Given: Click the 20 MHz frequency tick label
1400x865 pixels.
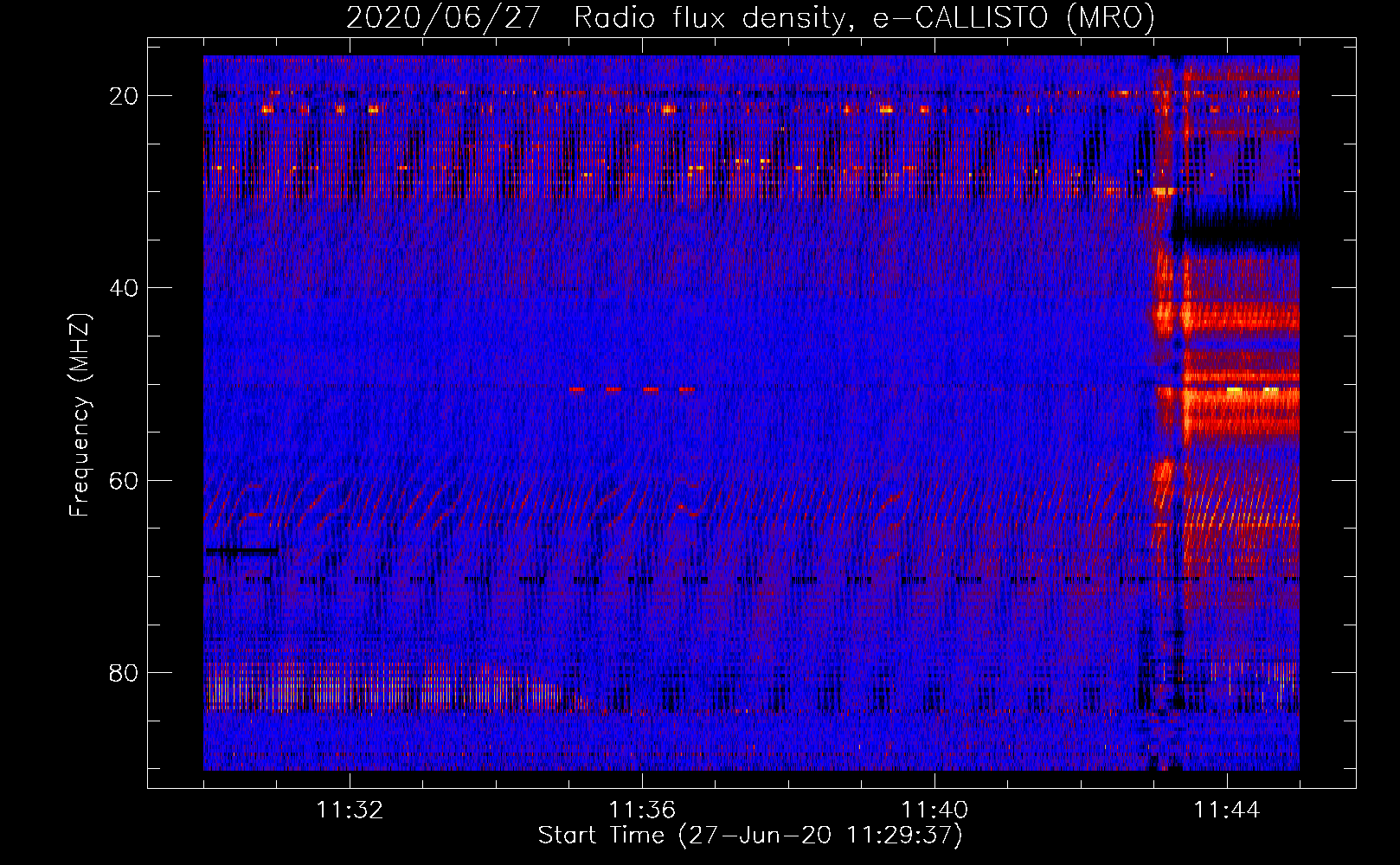Looking at the screenshot, I should pyautogui.click(x=125, y=96).
